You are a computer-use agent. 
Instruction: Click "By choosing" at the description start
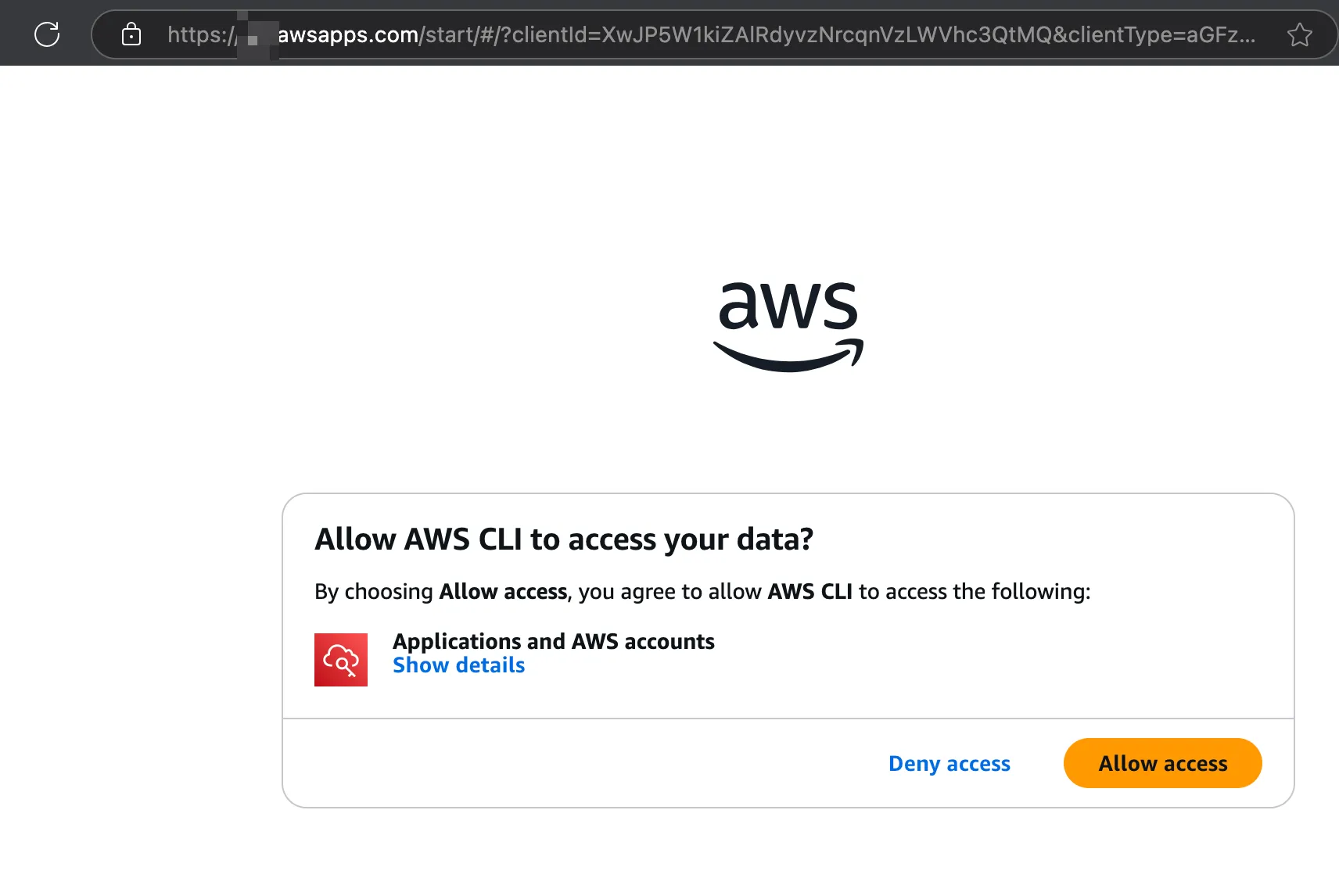coord(373,592)
